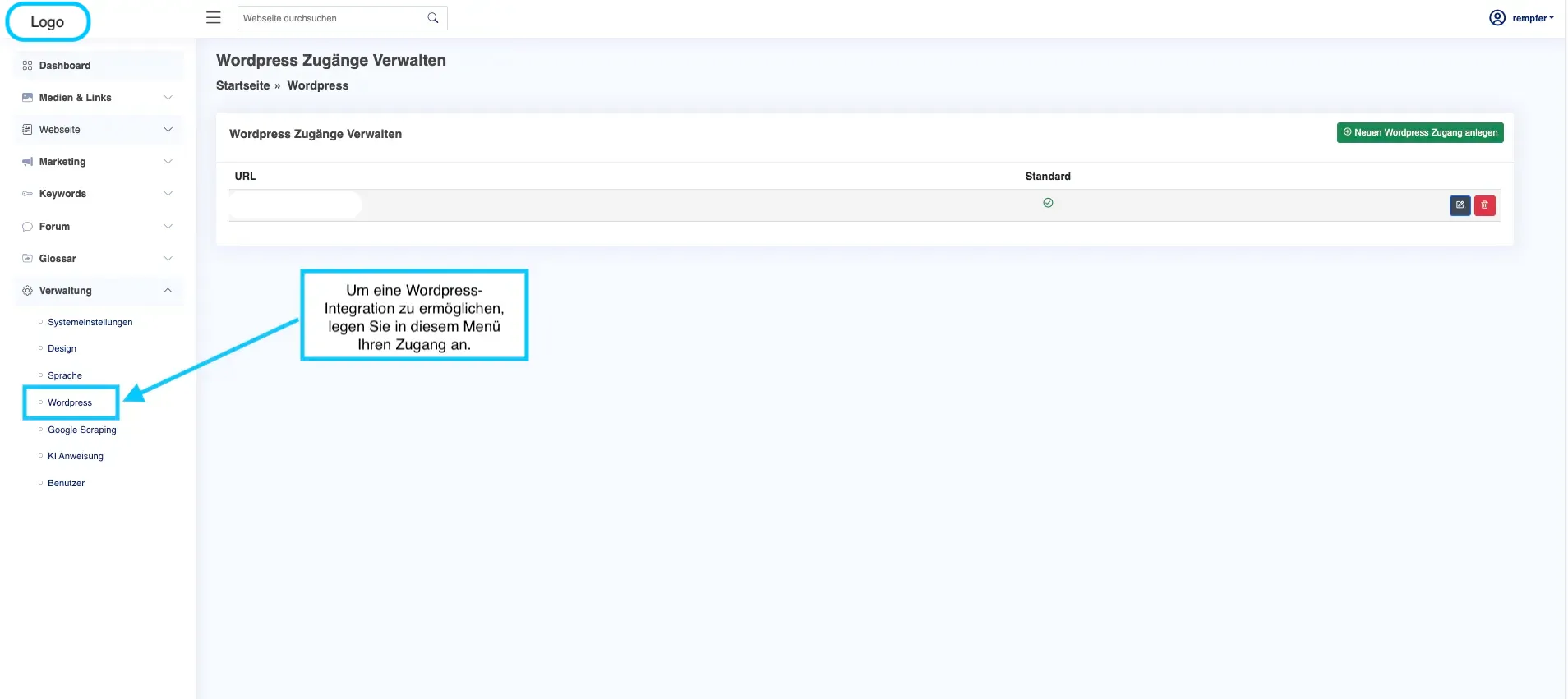Click the Verwaltung gear icon

pos(27,291)
